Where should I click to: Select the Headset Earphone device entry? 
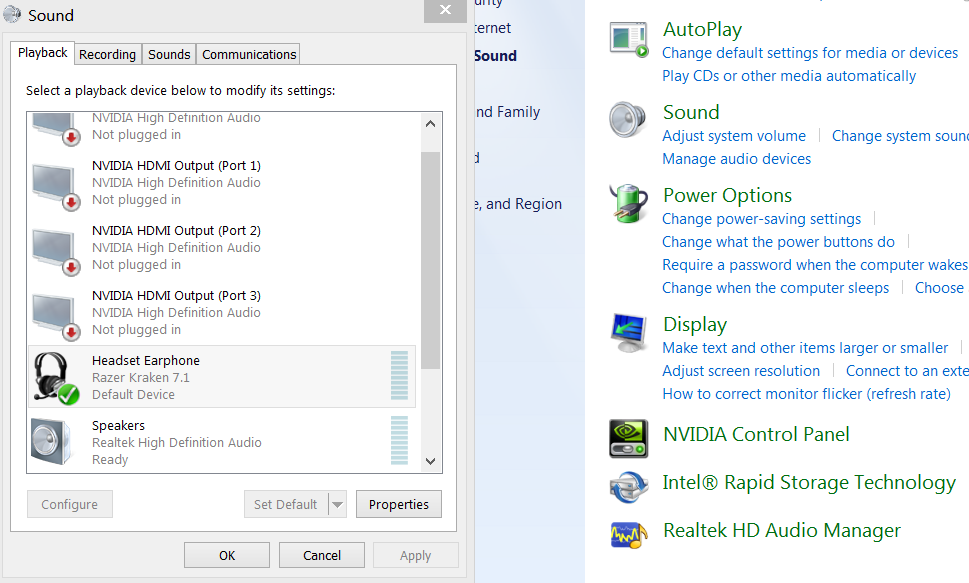coord(222,377)
